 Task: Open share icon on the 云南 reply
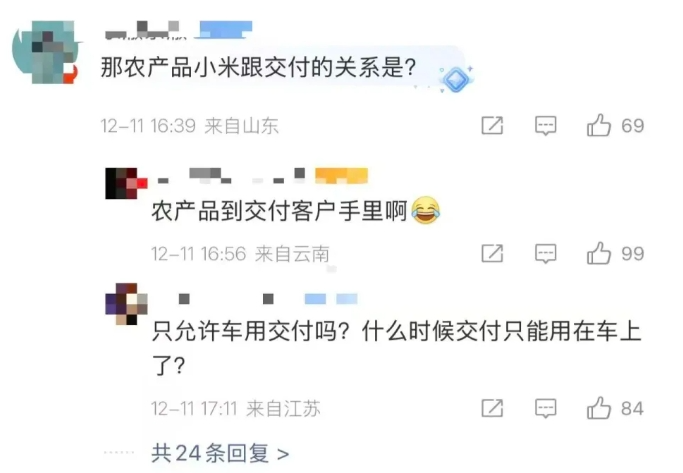492,253
